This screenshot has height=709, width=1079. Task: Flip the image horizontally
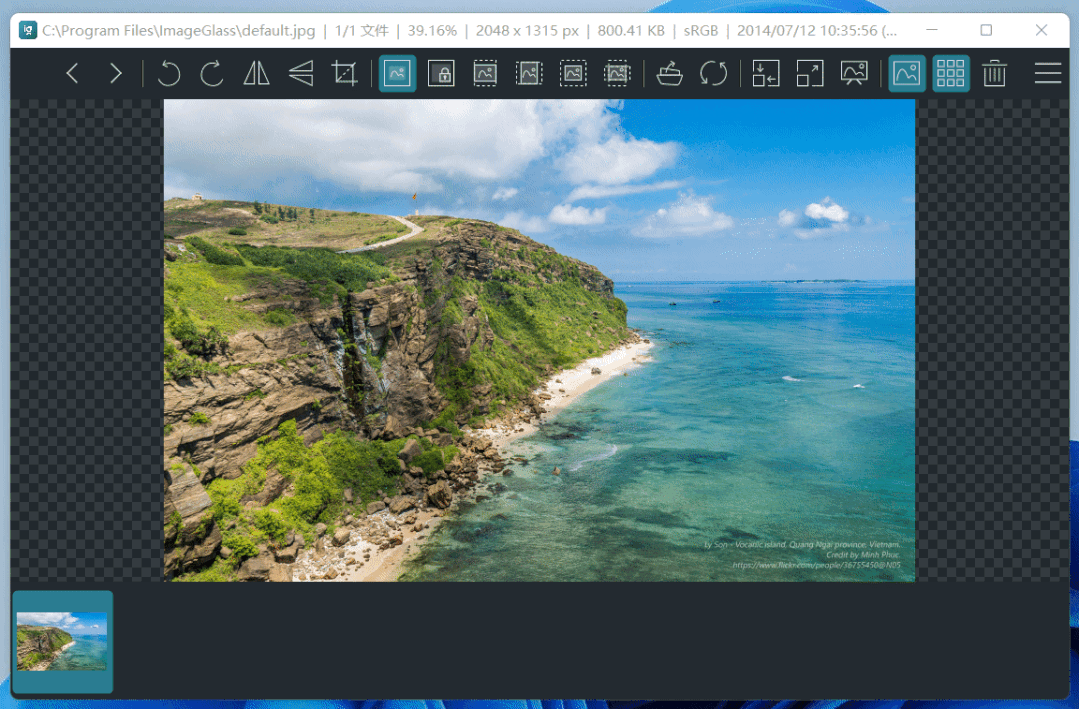(257, 73)
